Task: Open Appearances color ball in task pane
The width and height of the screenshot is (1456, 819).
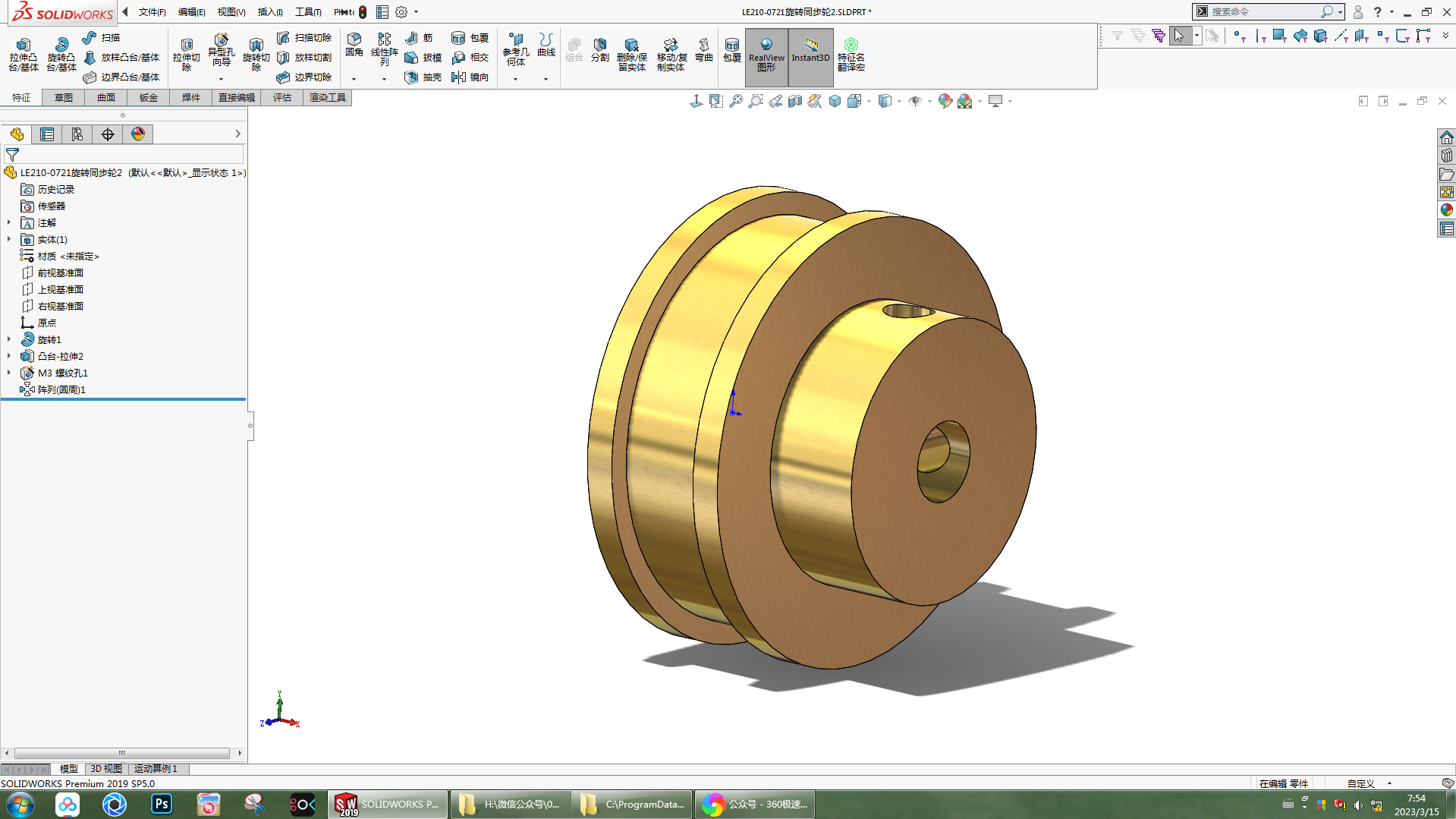Action: [1447, 210]
